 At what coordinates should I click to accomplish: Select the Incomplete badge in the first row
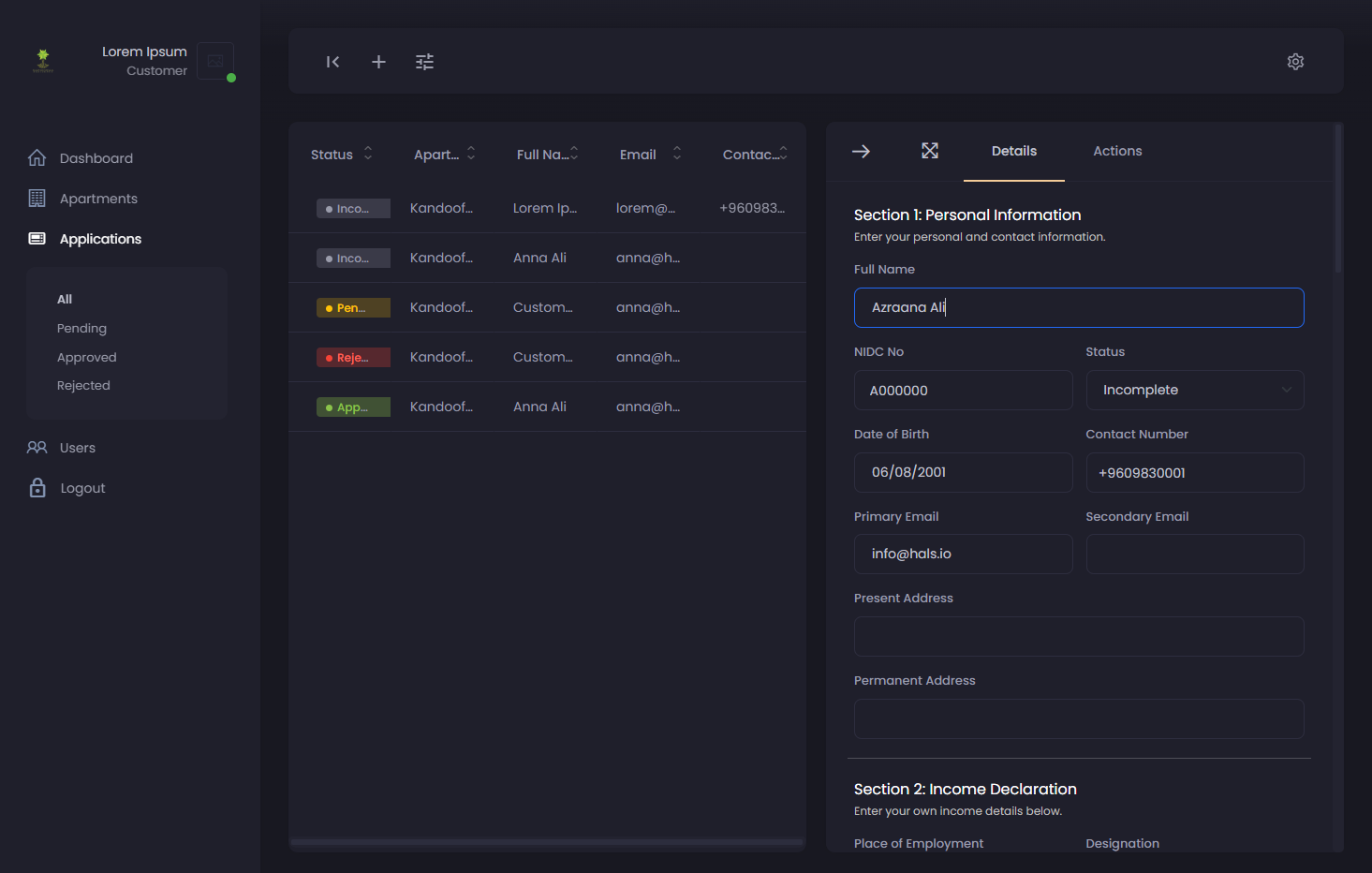(x=353, y=208)
